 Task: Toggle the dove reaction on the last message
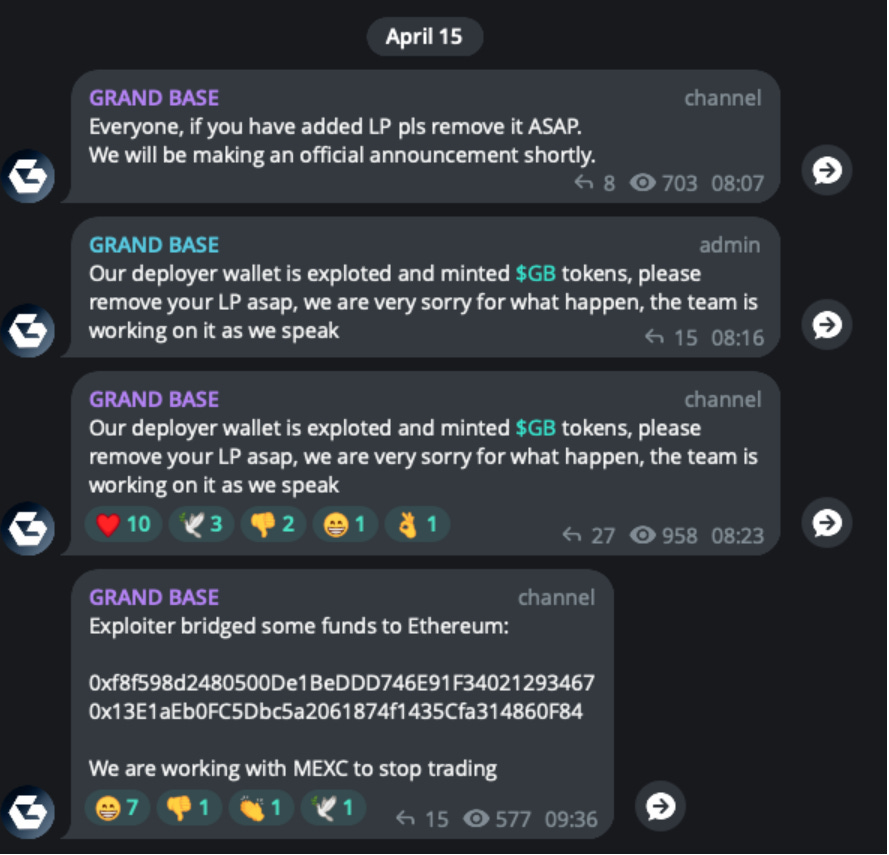point(332,807)
